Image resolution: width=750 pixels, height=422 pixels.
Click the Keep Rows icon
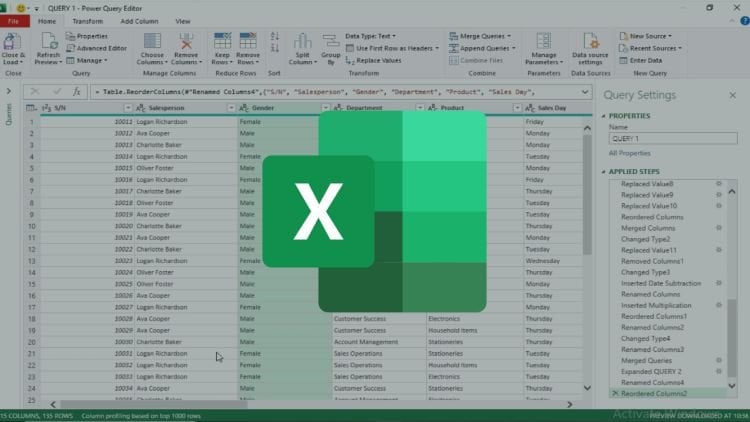[221, 43]
